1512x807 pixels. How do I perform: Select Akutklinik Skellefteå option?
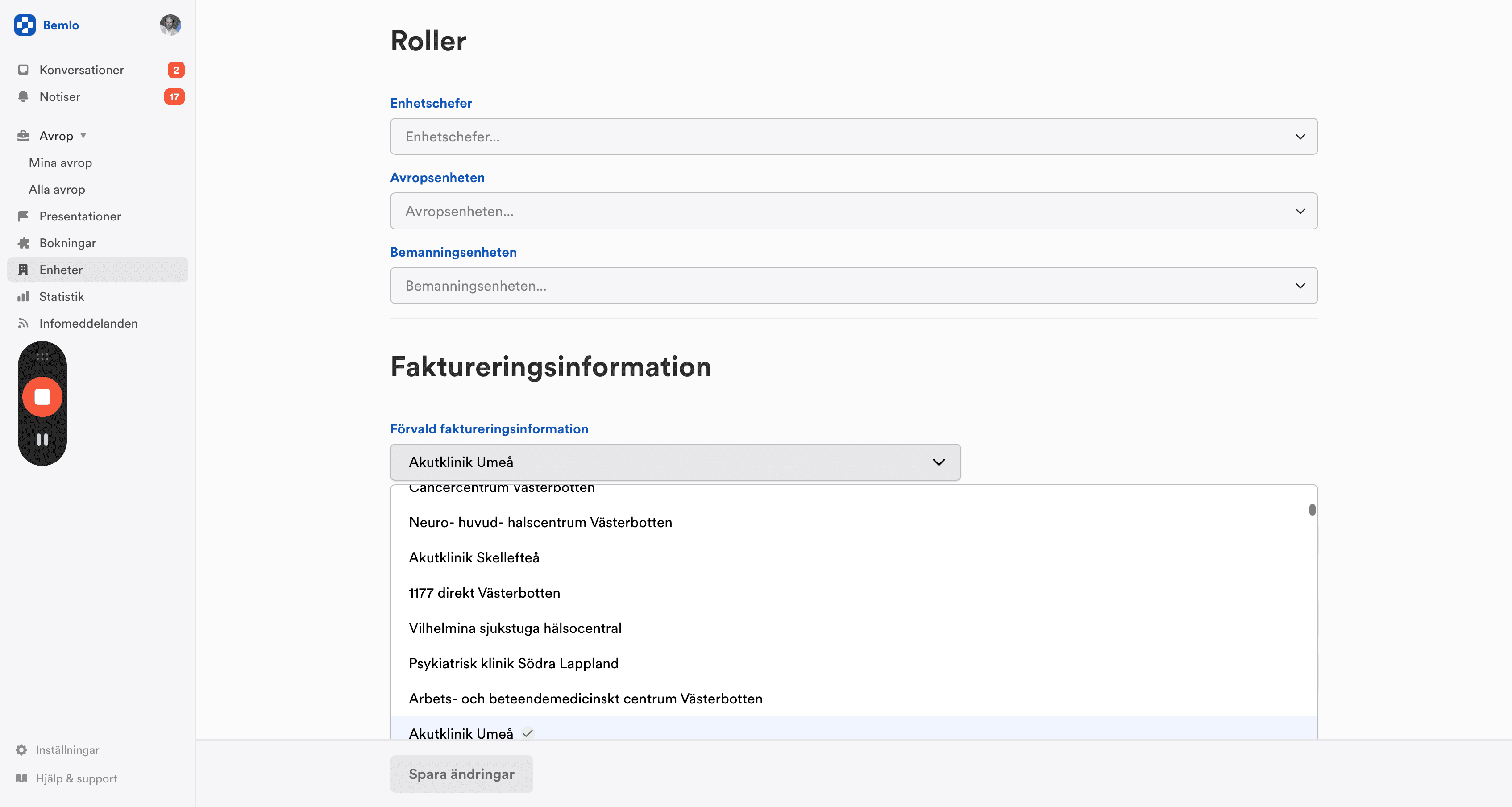(x=853, y=557)
